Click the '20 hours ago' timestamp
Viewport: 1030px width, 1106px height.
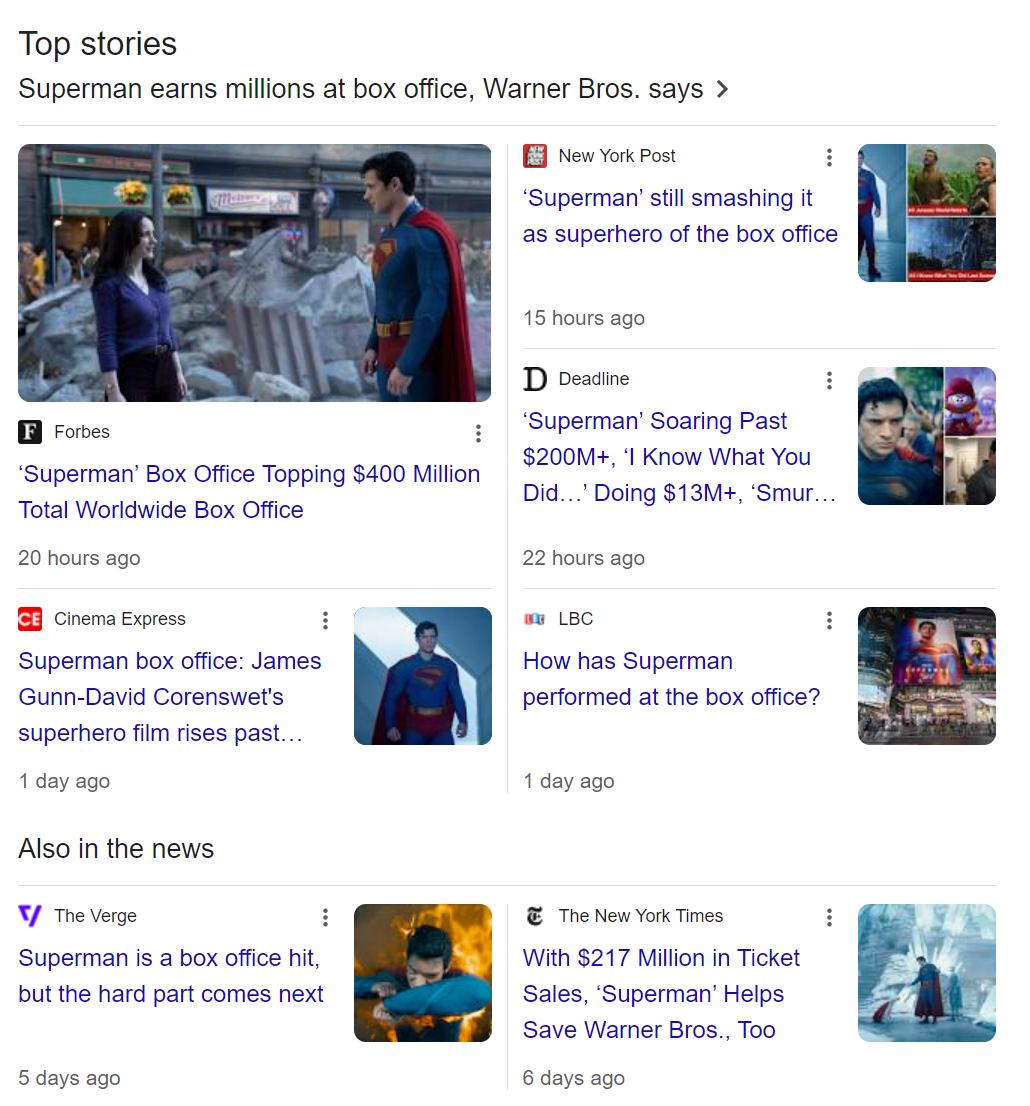[x=79, y=558]
